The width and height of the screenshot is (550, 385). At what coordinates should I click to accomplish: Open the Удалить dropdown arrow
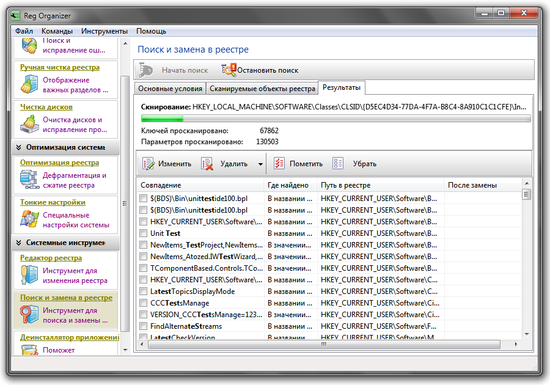coord(260,164)
